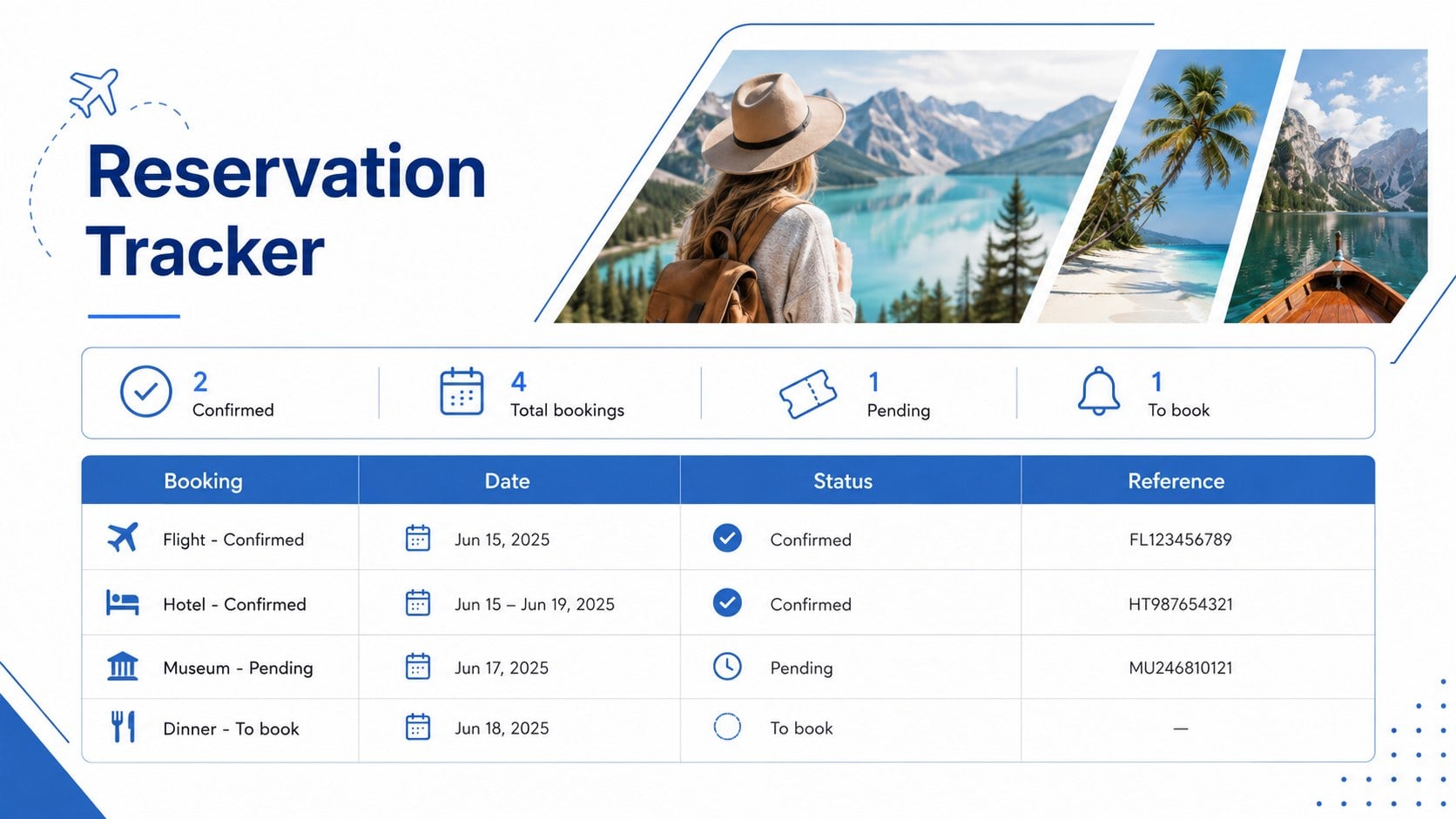Click the Jun 18, 2025 calendar icon
Image resolution: width=1456 pixels, height=819 pixels.
tap(418, 727)
